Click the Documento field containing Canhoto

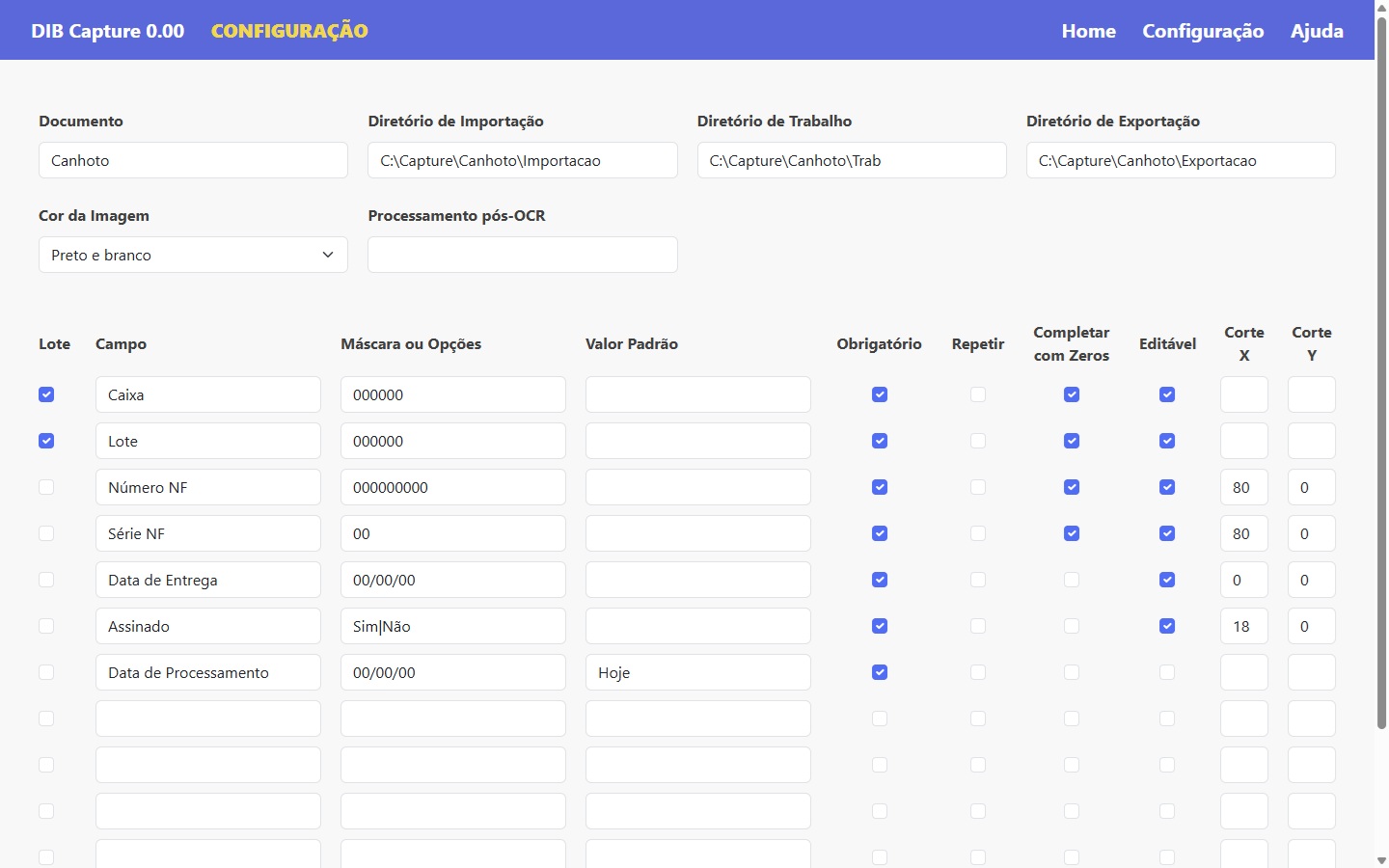pos(193,160)
